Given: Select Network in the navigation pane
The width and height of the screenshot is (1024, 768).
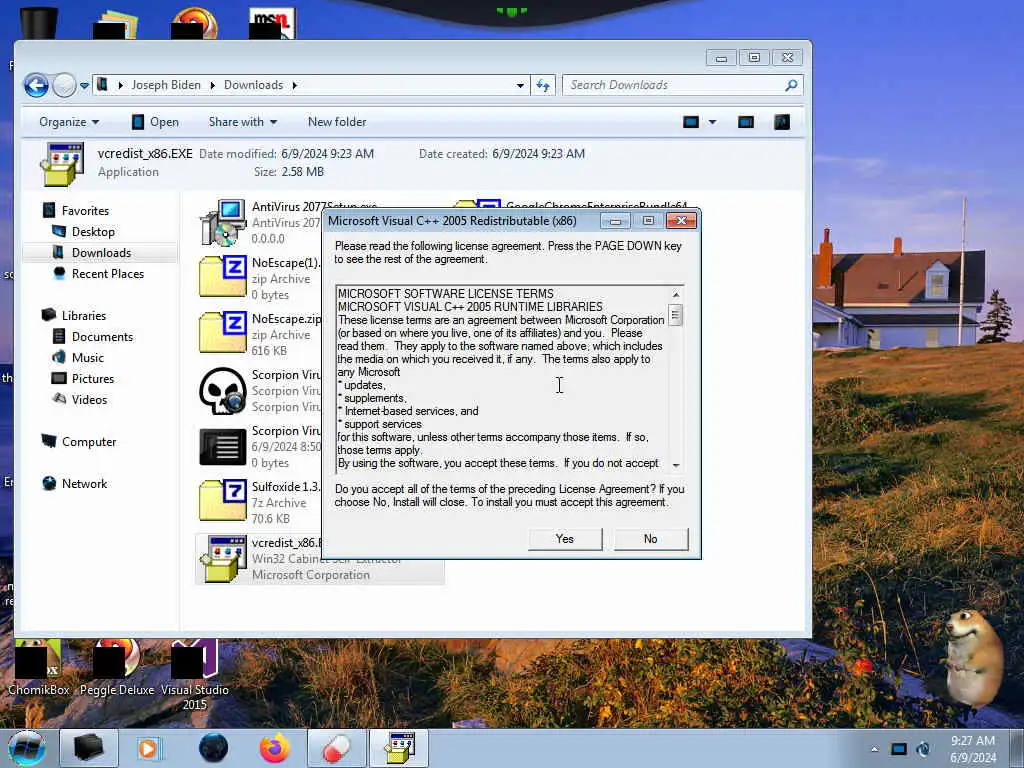Looking at the screenshot, I should tap(84, 484).
